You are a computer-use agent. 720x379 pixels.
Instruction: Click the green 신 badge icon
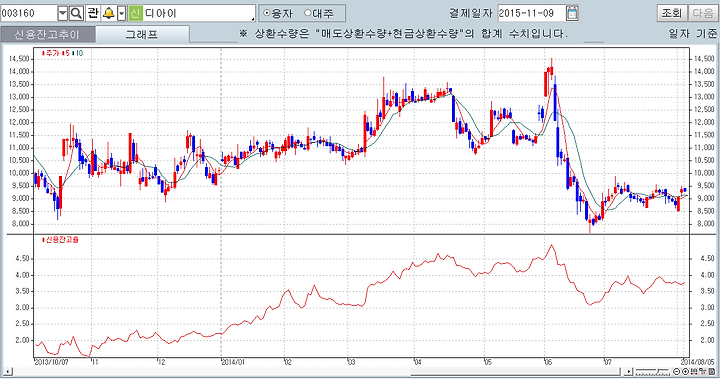pos(135,13)
